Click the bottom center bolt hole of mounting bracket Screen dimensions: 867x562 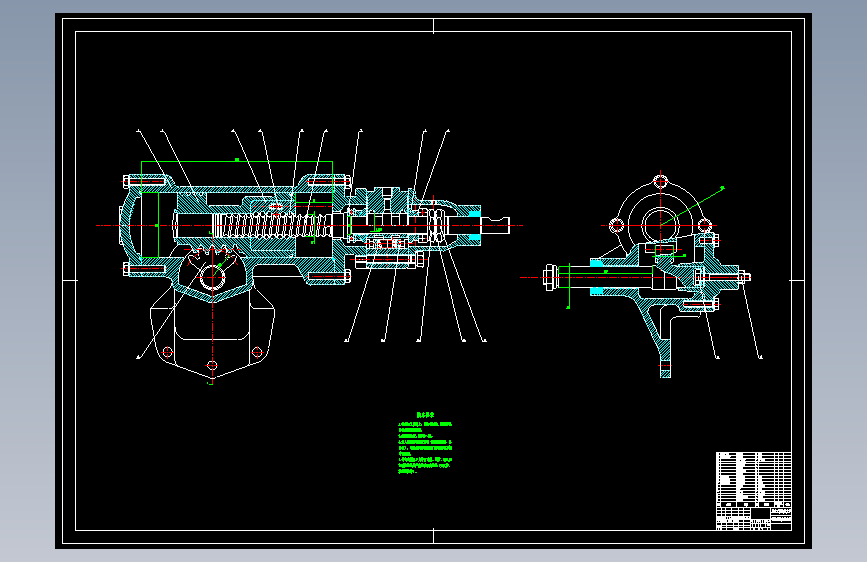pyautogui.click(x=212, y=365)
